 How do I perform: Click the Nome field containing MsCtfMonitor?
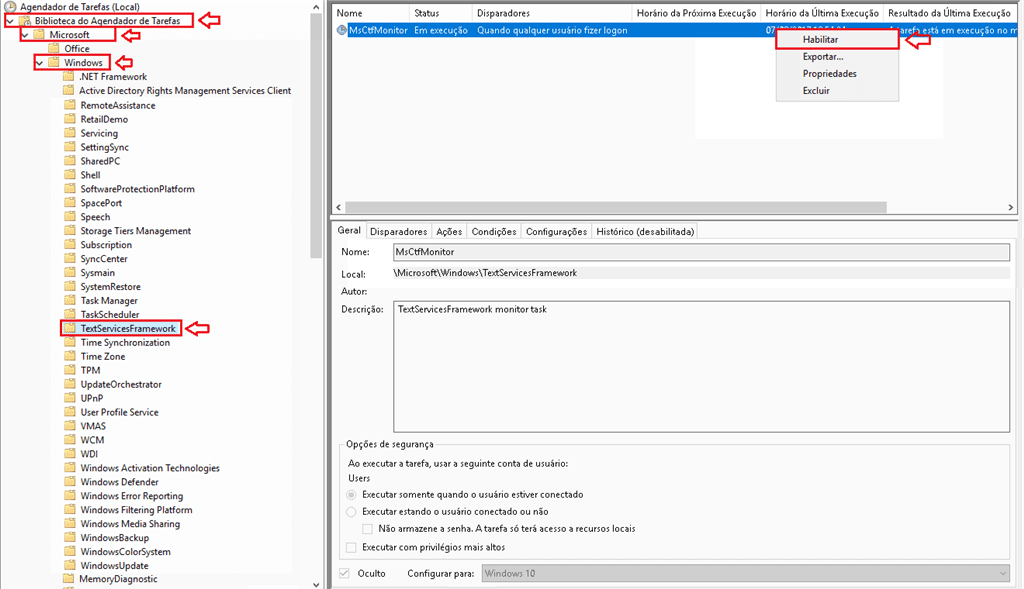click(x=700, y=253)
